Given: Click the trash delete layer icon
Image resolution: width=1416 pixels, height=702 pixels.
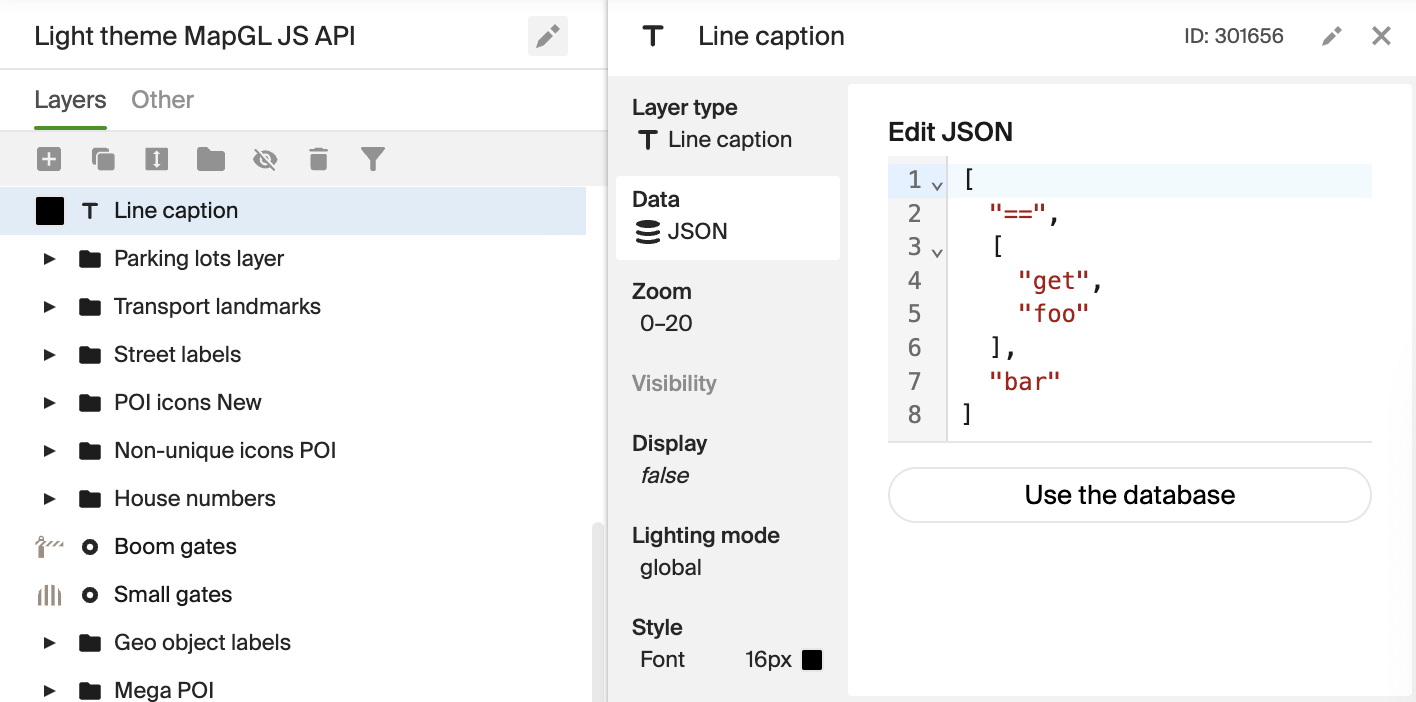Looking at the screenshot, I should tap(318, 159).
